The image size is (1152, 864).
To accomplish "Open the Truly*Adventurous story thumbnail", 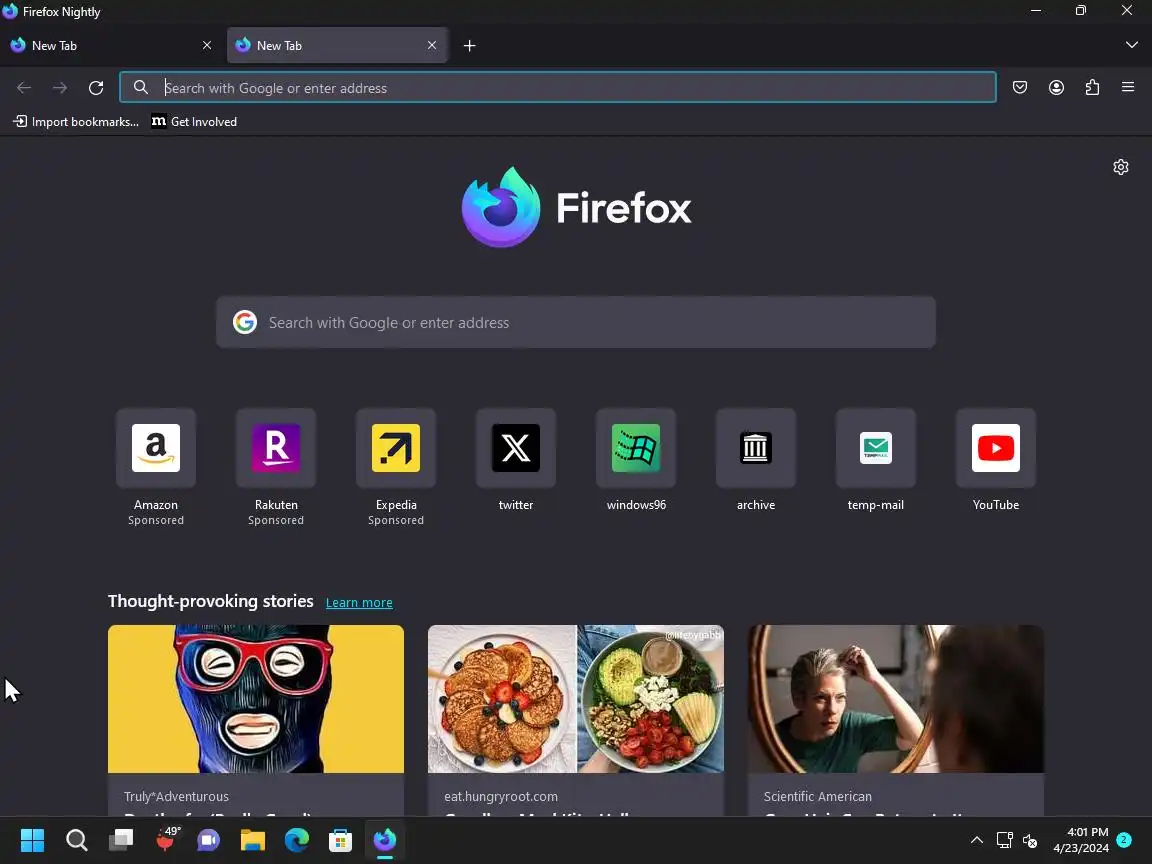I will tap(256, 699).
